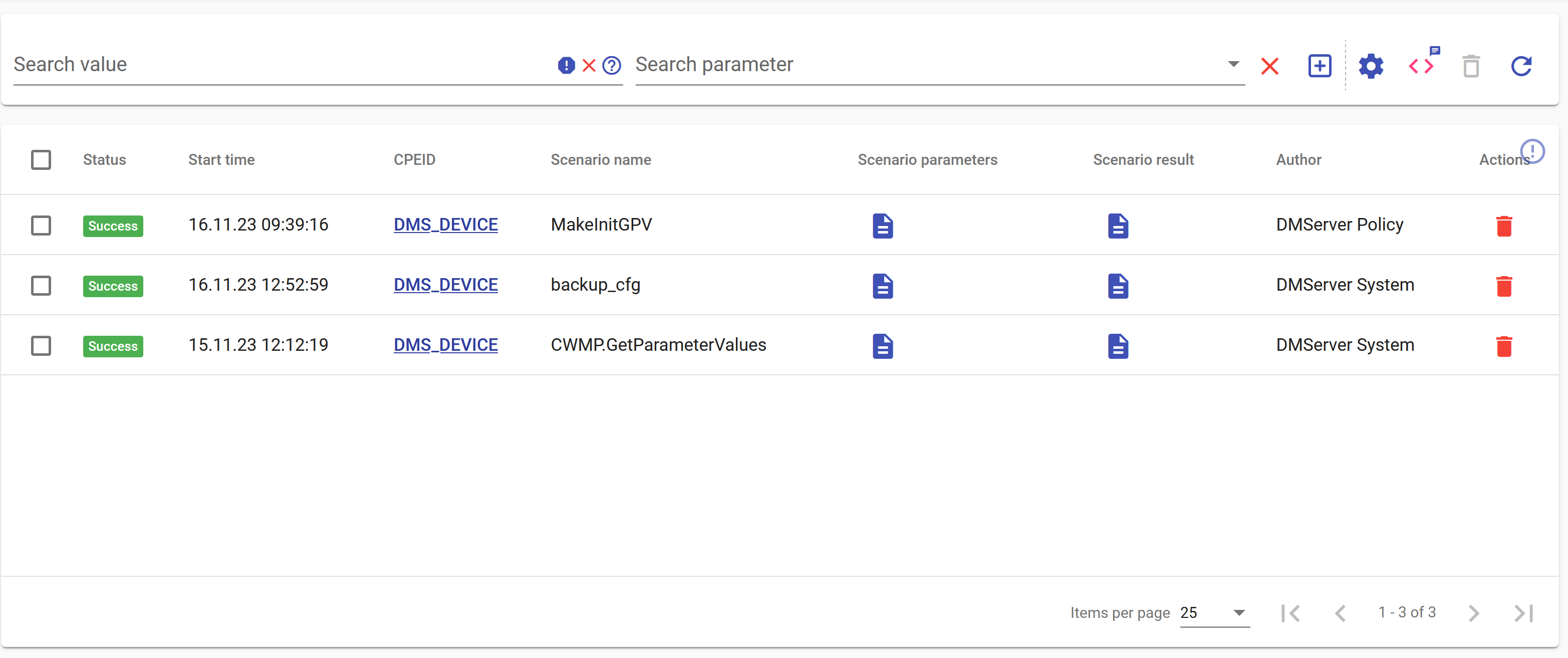This screenshot has height=658, width=1568.
Task: Open DMS_DEVICE link in the MakeInitGPV row
Action: (445, 225)
